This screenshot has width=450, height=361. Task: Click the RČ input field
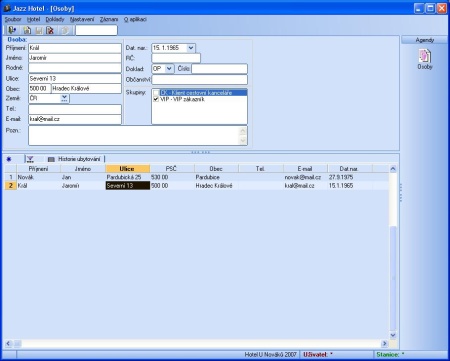176,58
